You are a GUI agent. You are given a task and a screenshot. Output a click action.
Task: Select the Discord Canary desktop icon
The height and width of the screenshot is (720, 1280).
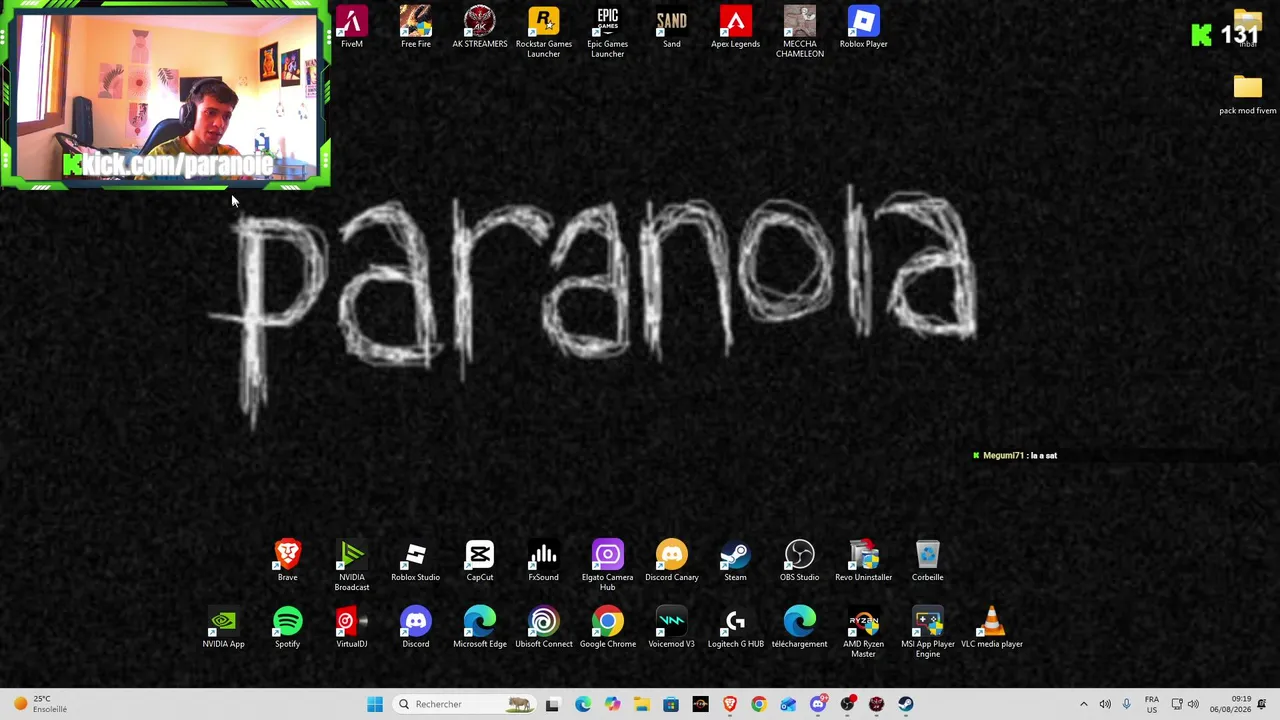pos(672,561)
